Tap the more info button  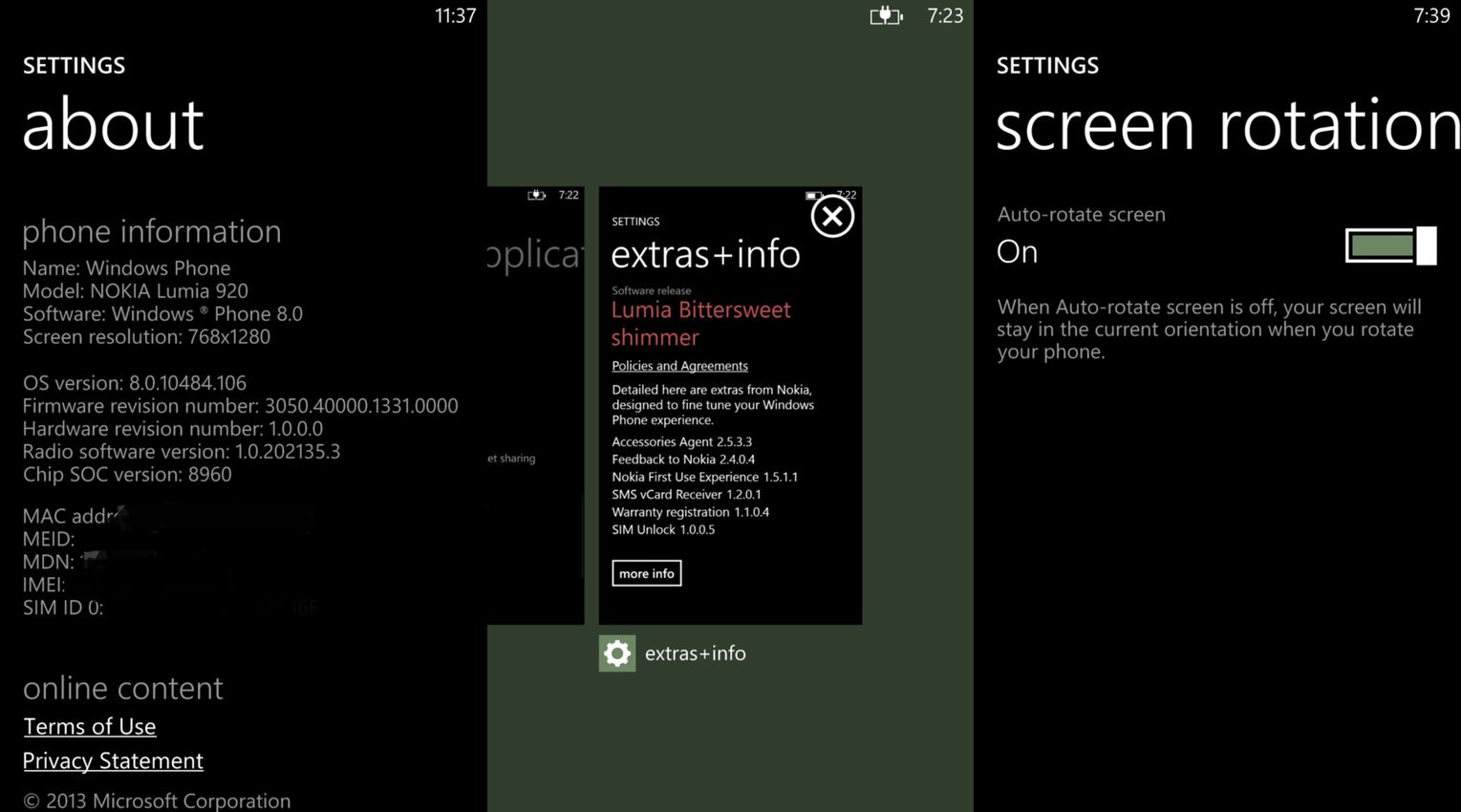tap(647, 573)
